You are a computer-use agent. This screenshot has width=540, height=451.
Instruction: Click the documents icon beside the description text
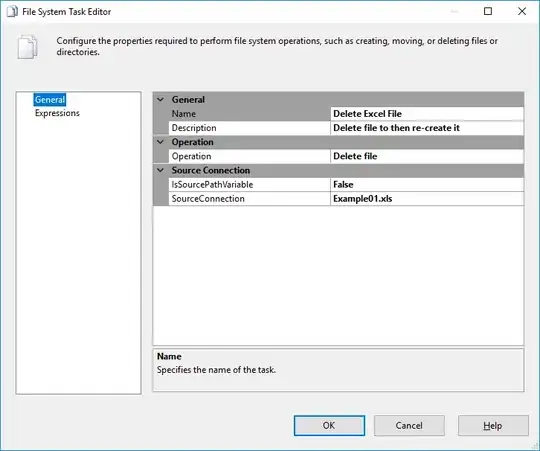click(27, 47)
